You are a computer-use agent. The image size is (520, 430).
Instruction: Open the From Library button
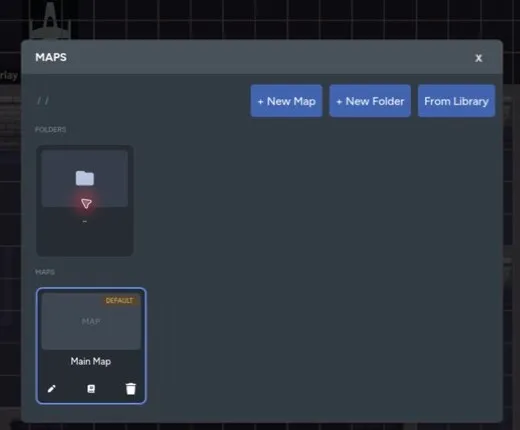(456, 101)
